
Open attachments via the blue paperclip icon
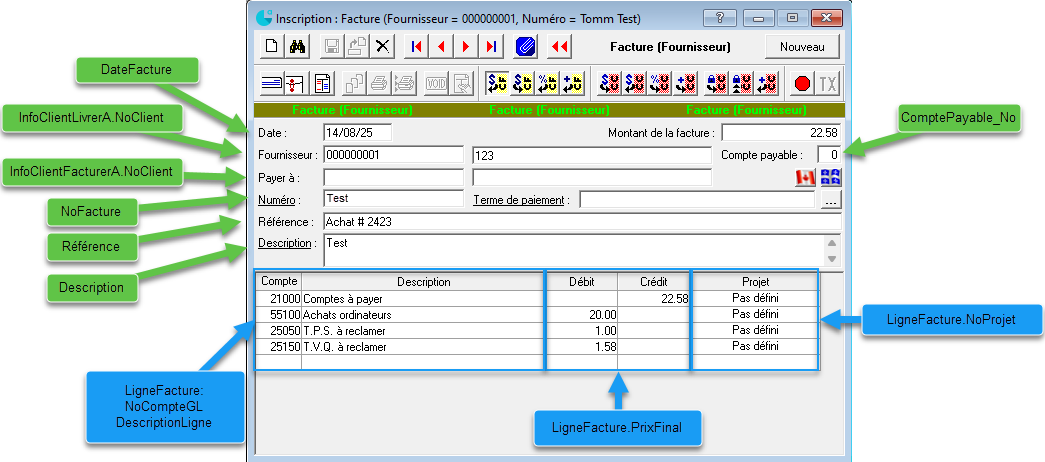(525, 46)
